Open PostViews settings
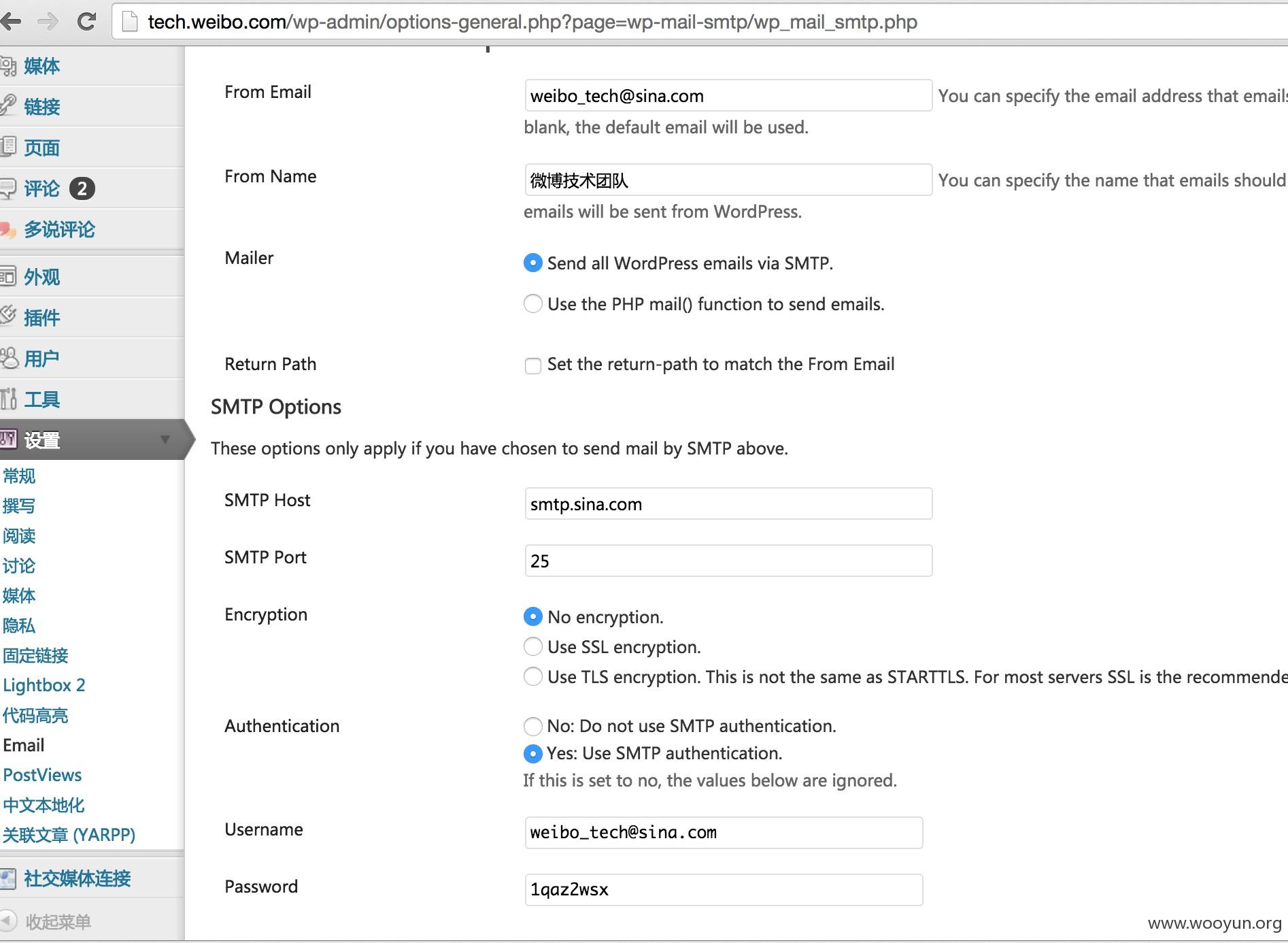This screenshot has height=943, width=1288. pyautogui.click(x=42, y=775)
